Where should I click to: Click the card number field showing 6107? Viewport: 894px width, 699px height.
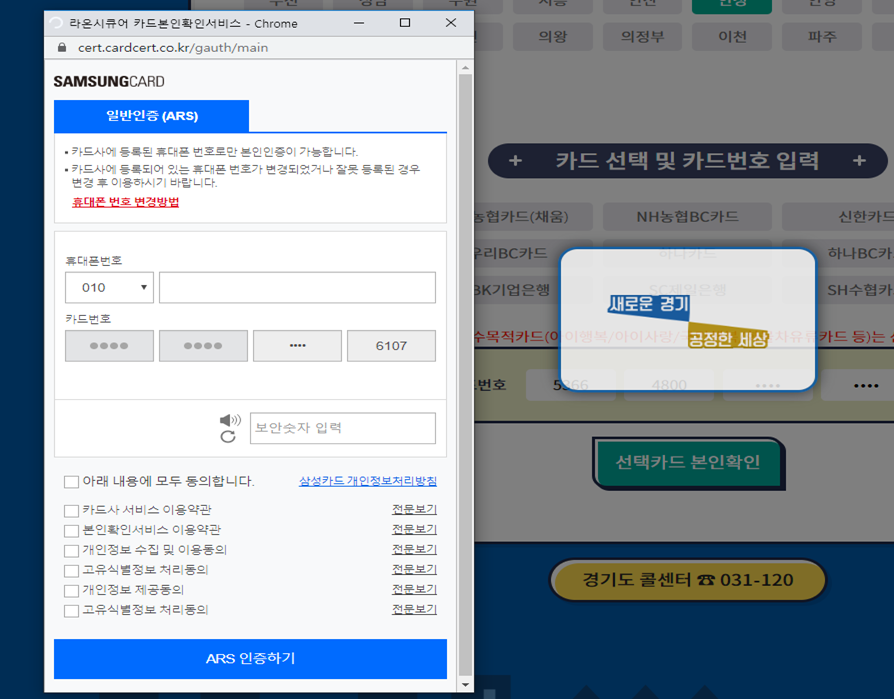click(391, 346)
